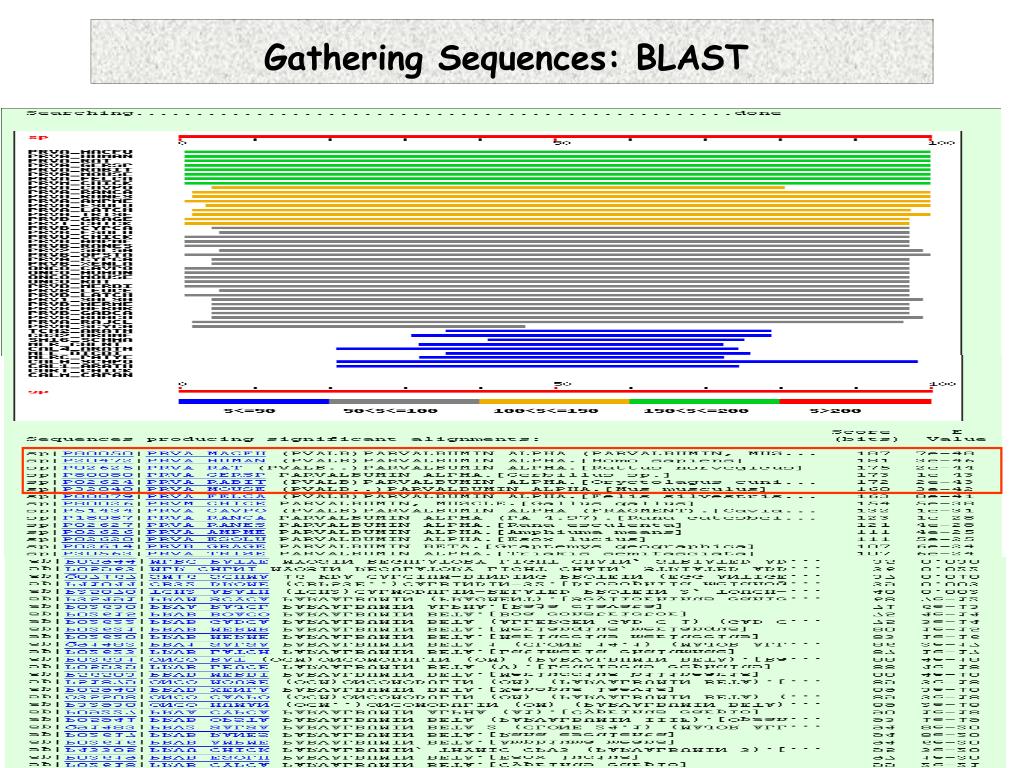Viewport: 1024px width, 768px height.
Task: Click the gray 50<S<=100 legend segment
Action: tap(404, 402)
